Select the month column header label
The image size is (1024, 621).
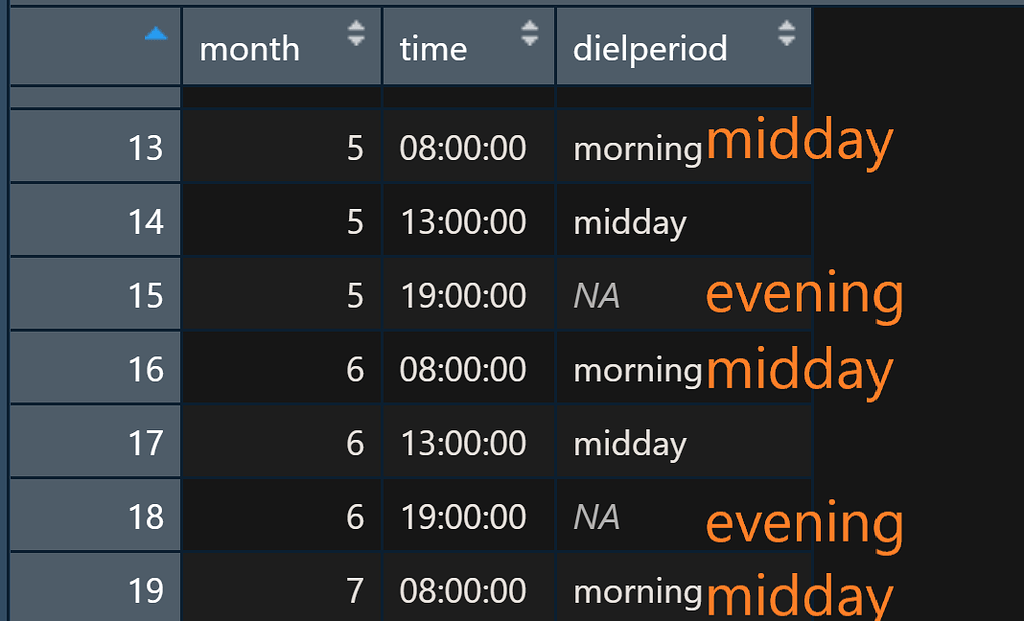[x=249, y=46]
